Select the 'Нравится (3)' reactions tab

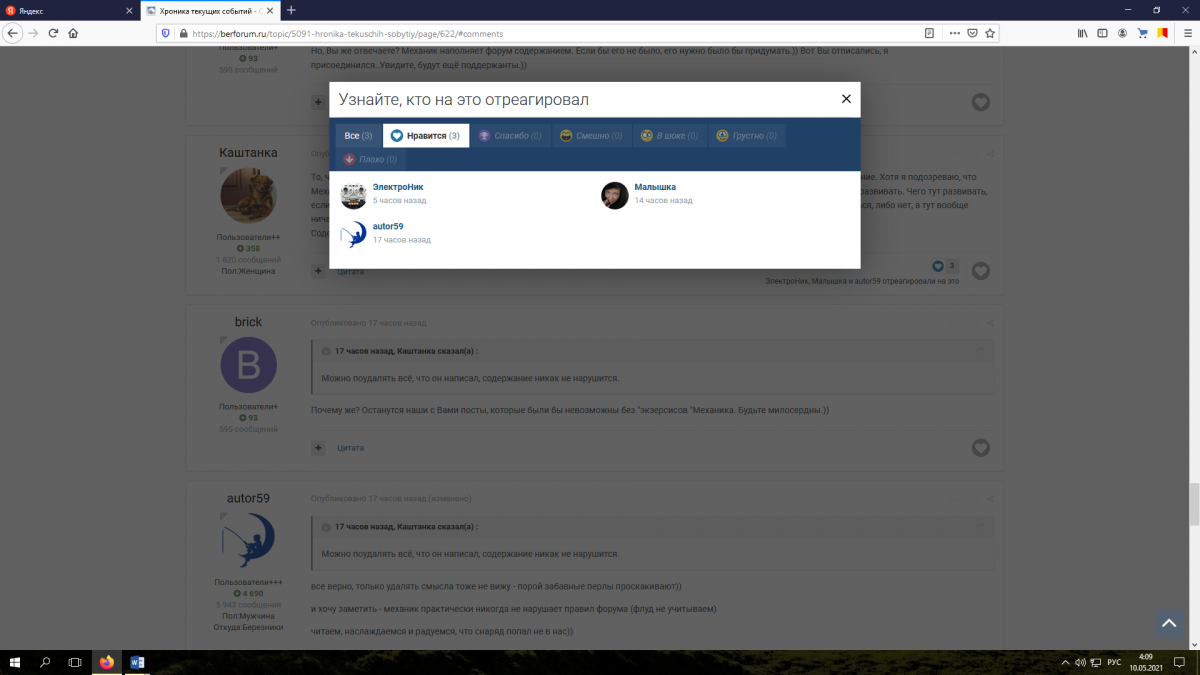point(426,136)
